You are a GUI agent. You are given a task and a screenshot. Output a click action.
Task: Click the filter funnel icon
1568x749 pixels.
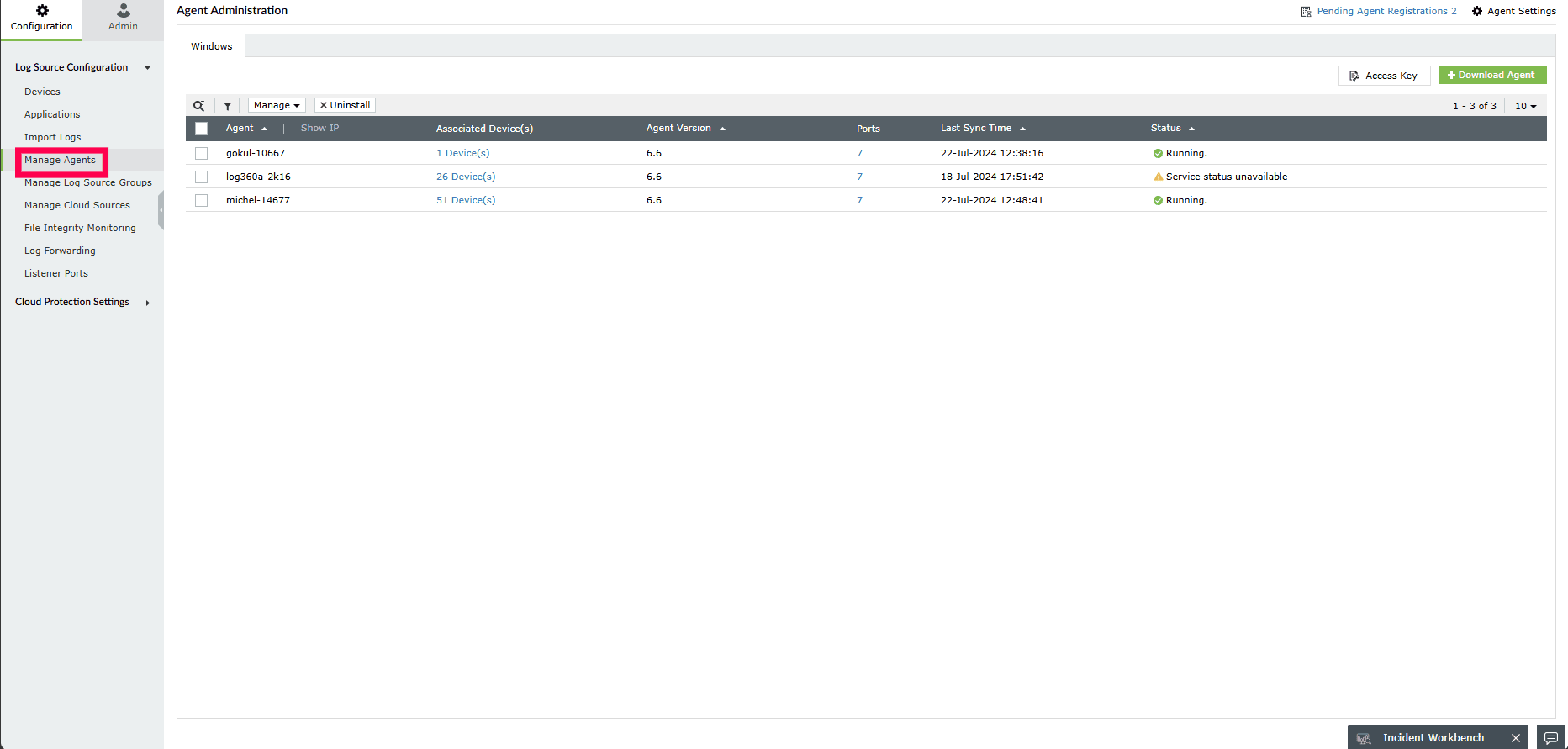click(x=228, y=106)
